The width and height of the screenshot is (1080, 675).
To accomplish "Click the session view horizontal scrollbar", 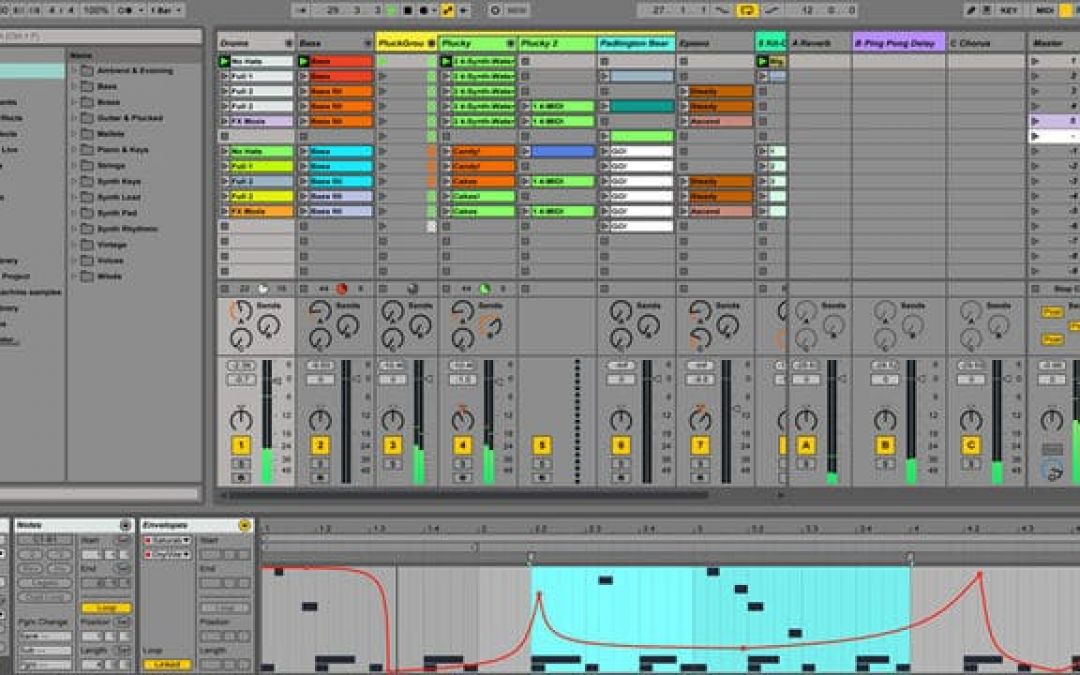I will (468, 495).
